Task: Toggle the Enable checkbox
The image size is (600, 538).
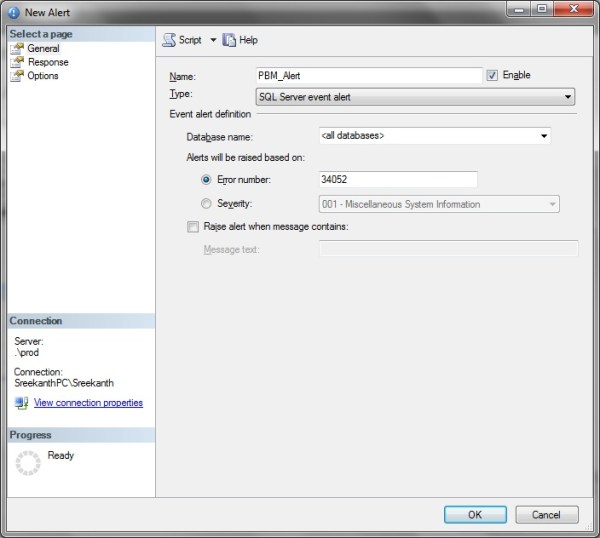Action: point(492,75)
